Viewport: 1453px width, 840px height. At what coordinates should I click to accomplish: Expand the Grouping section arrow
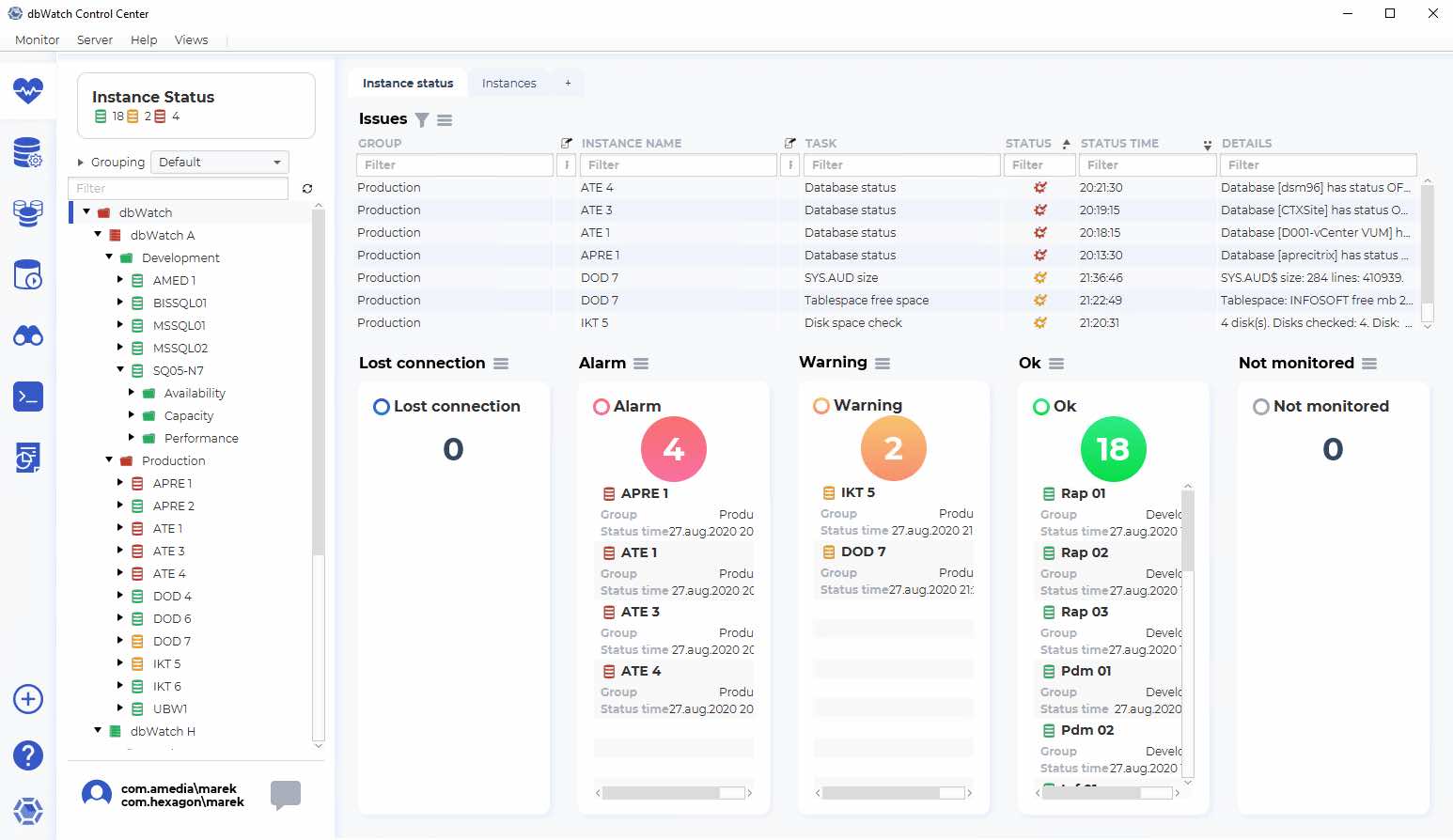[81, 163]
